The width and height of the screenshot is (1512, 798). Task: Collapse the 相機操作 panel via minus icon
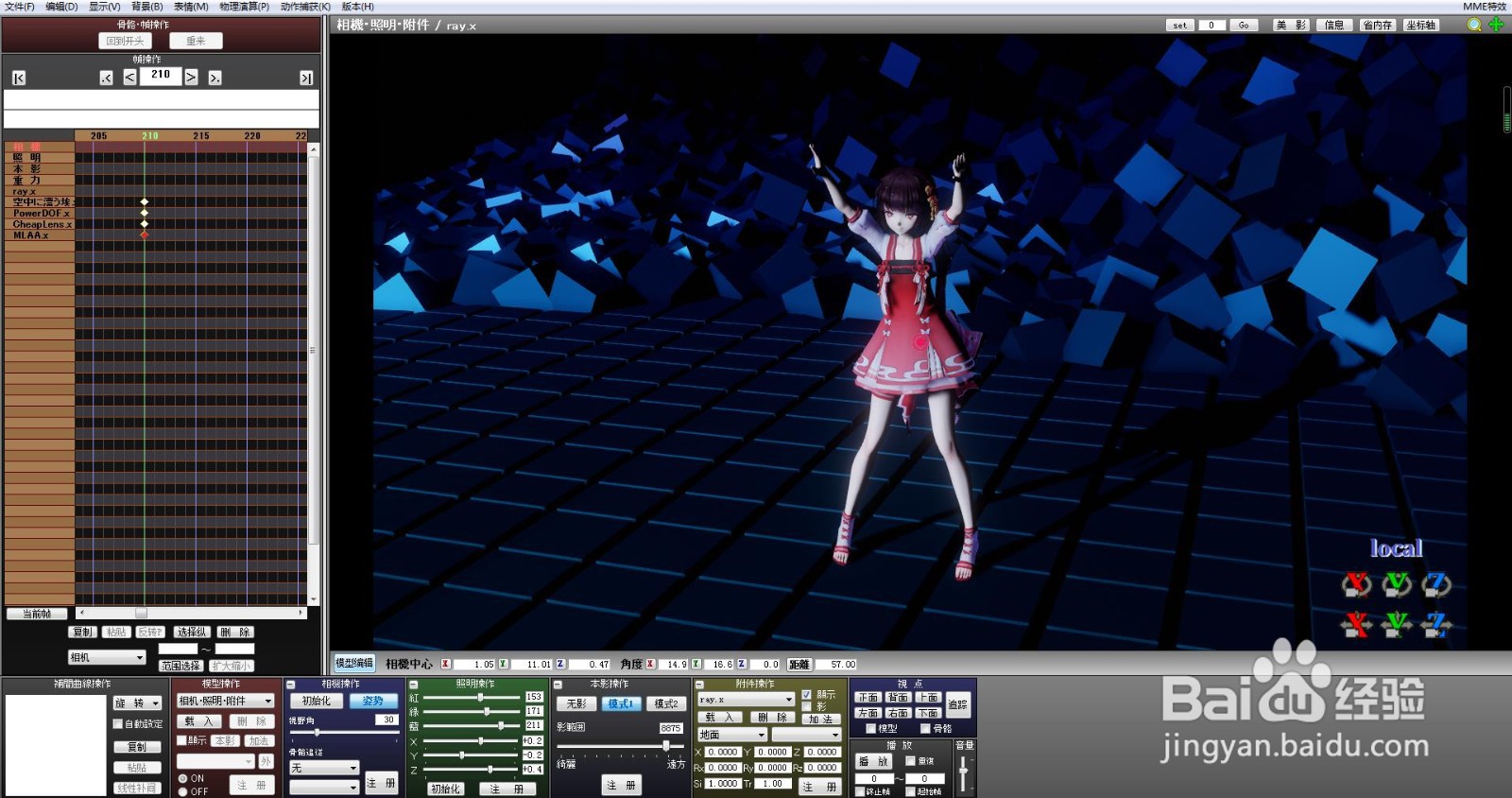(291, 685)
